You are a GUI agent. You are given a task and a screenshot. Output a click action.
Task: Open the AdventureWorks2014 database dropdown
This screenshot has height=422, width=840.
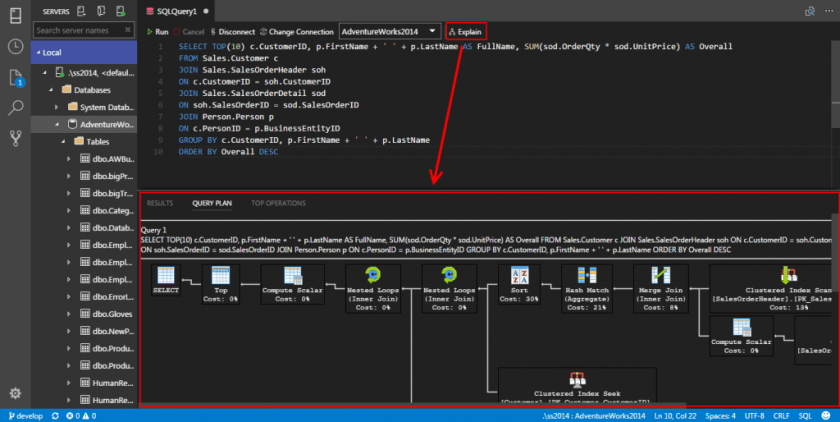[x=389, y=31]
